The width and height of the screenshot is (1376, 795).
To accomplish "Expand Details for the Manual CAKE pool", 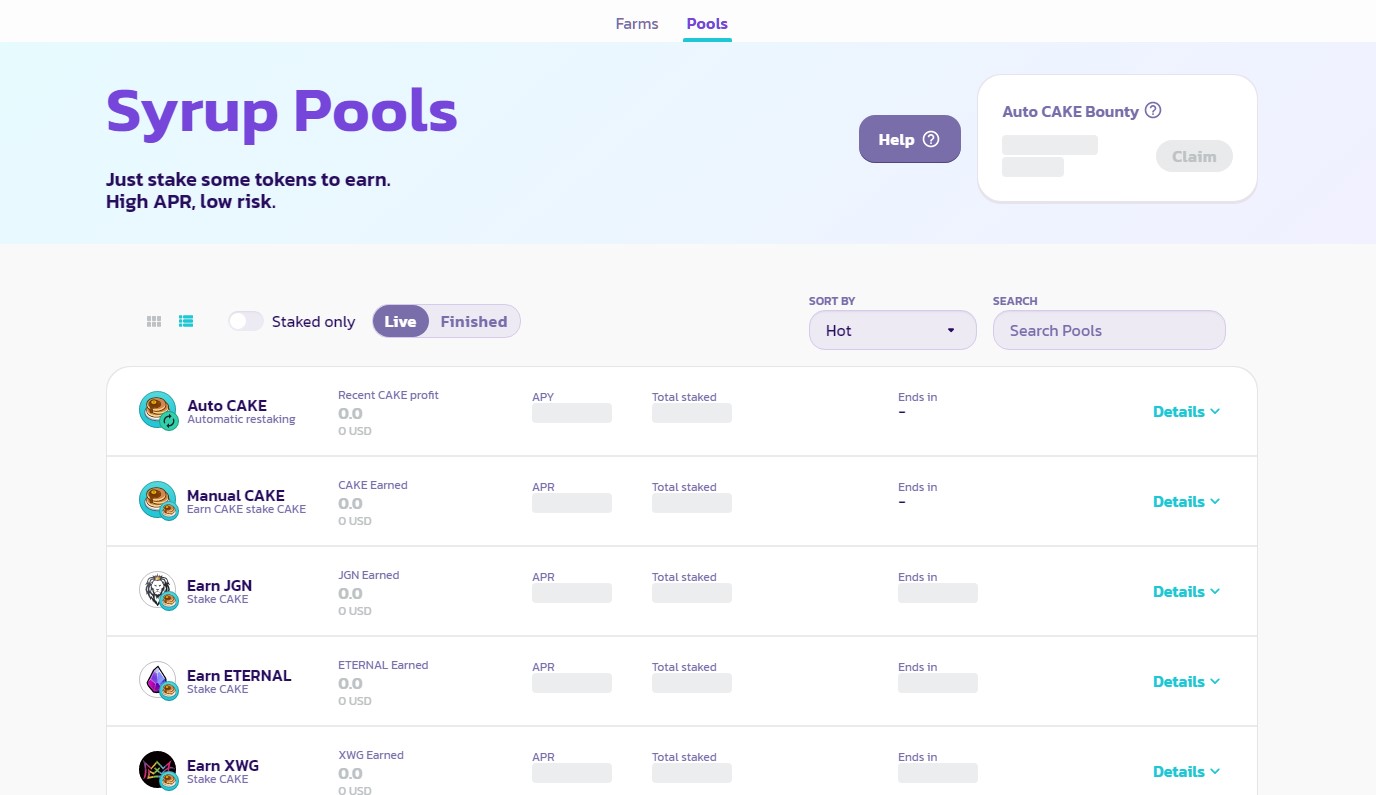I will (x=1187, y=501).
